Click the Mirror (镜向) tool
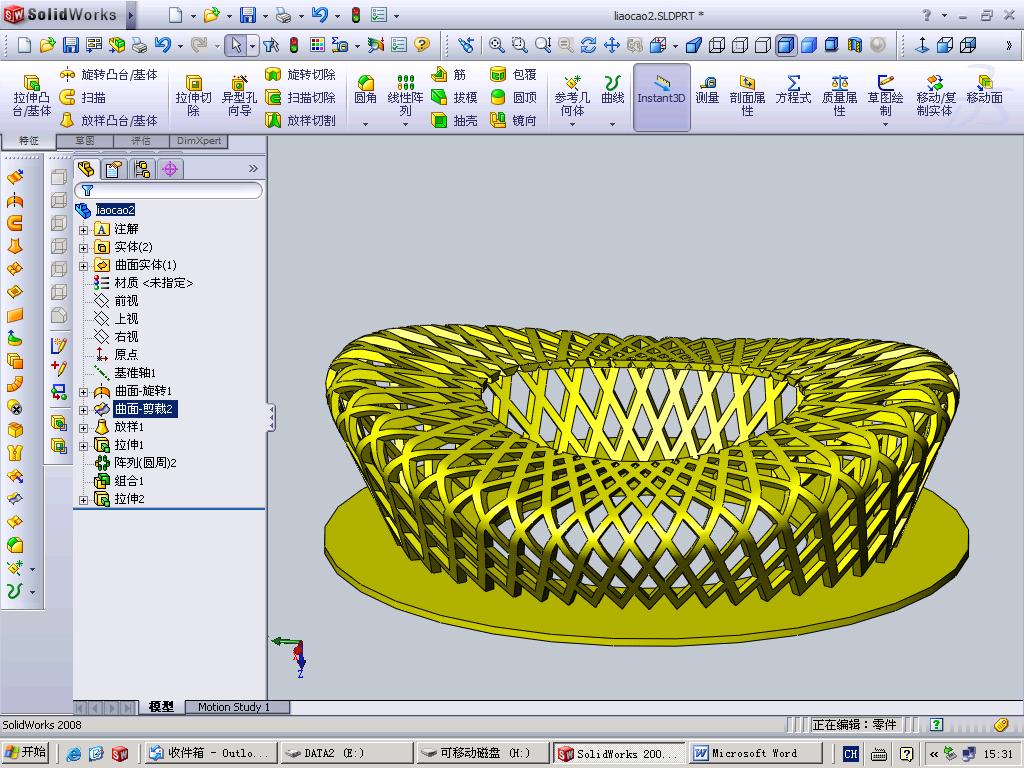The height and width of the screenshot is (768, 1024). tap(513, 120)
